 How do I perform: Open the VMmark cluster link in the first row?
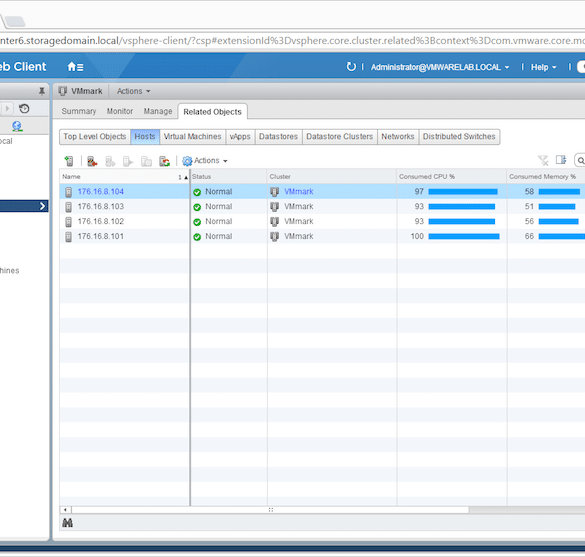(299, 192)
